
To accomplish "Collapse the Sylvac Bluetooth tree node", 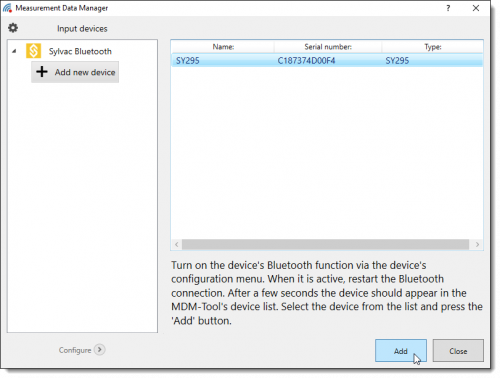I will coord(14,51).
